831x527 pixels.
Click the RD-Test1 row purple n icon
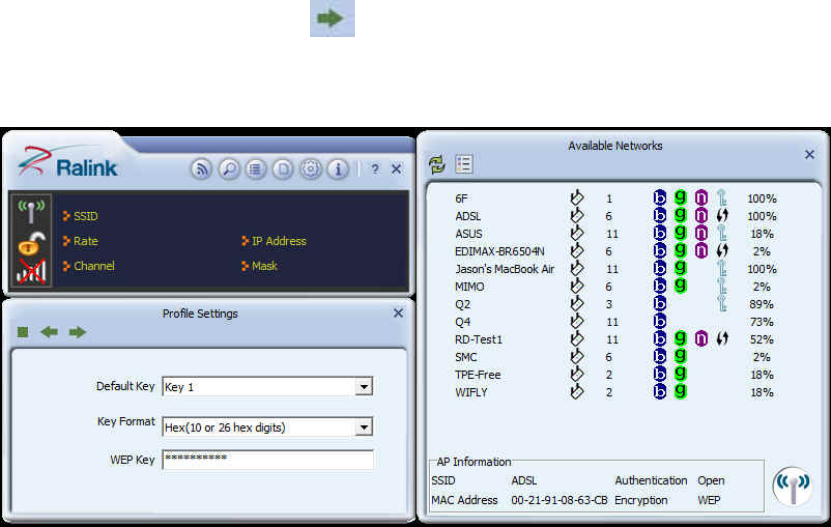click(701, 339)
